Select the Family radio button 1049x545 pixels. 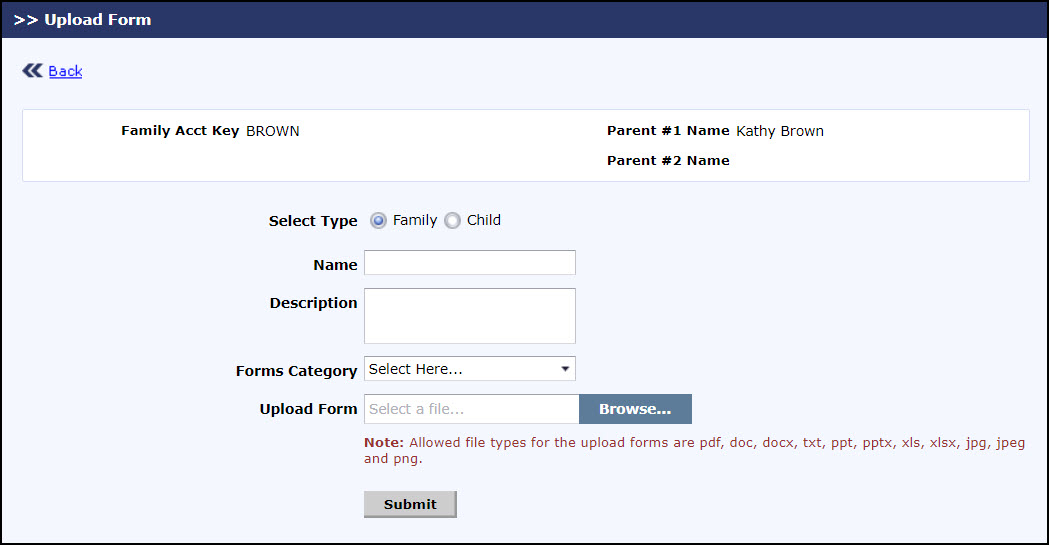pos(379,221)
